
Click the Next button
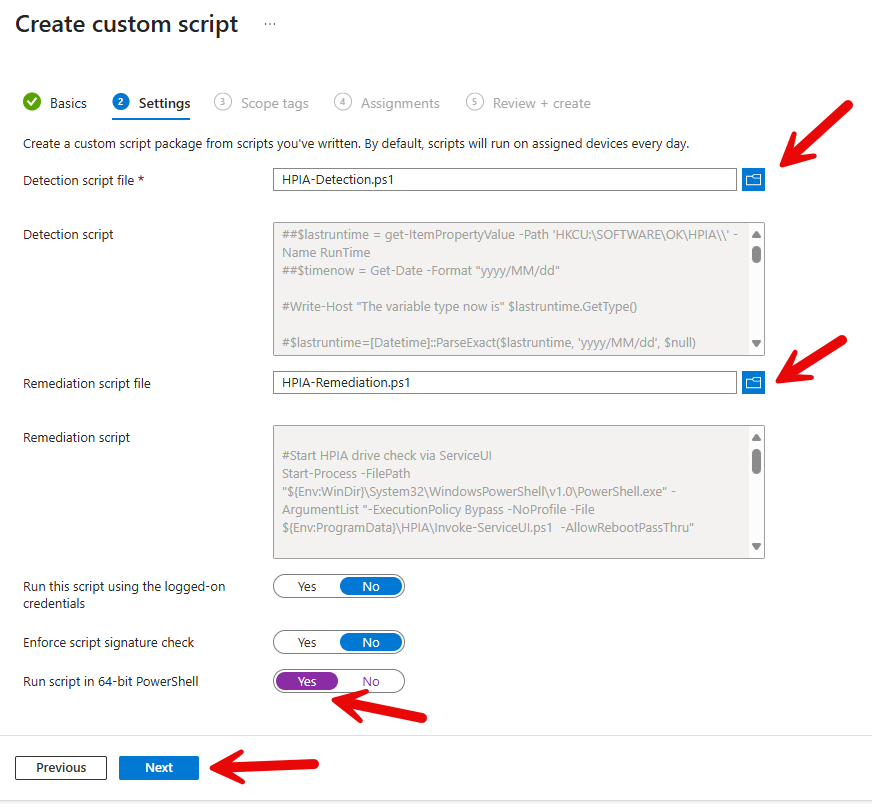[159, 768]
